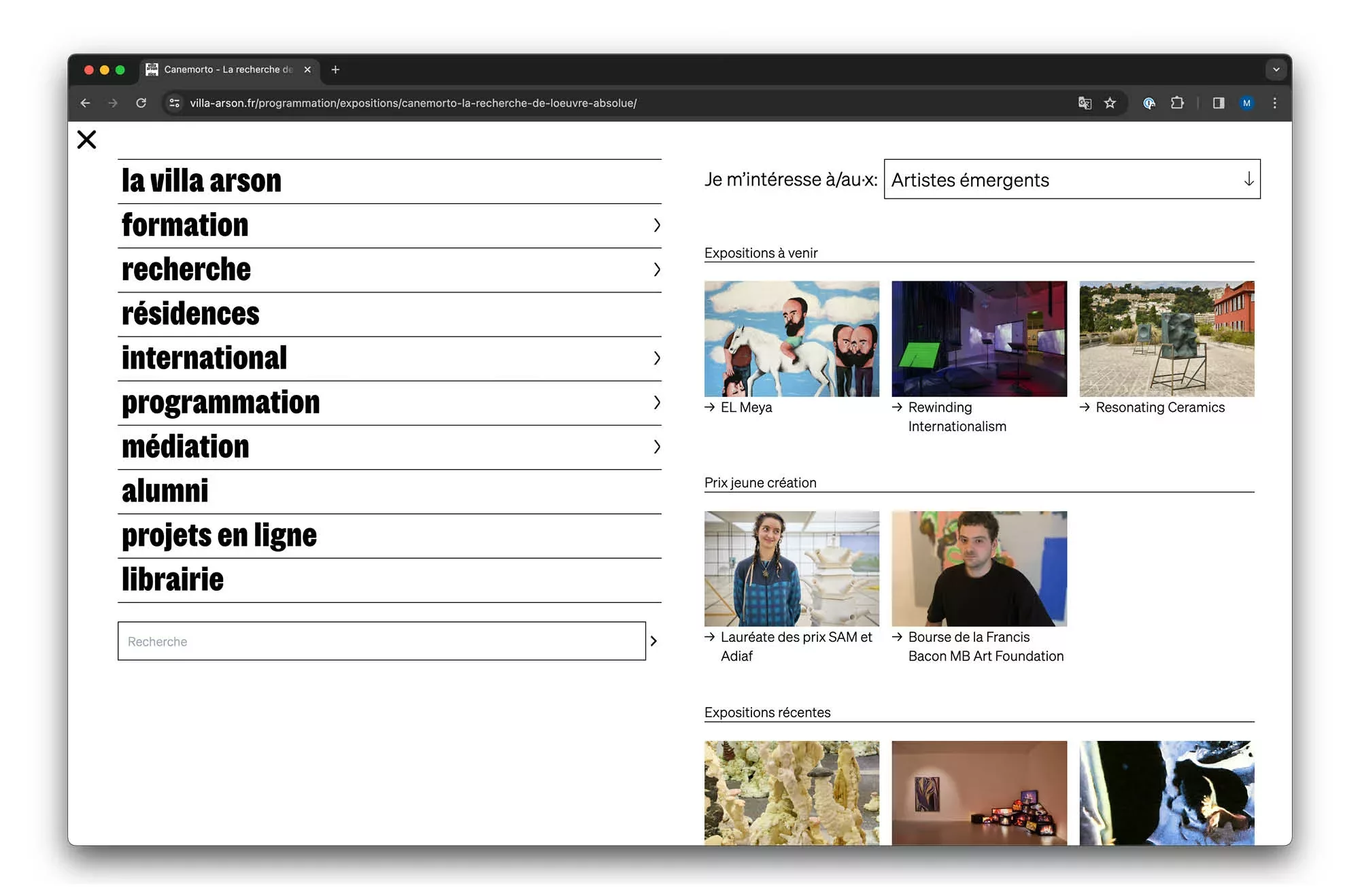This screenshot has height=896, width=1360.
Task: Expand the médiation submenu arrow
Action: tap(656, 447)
